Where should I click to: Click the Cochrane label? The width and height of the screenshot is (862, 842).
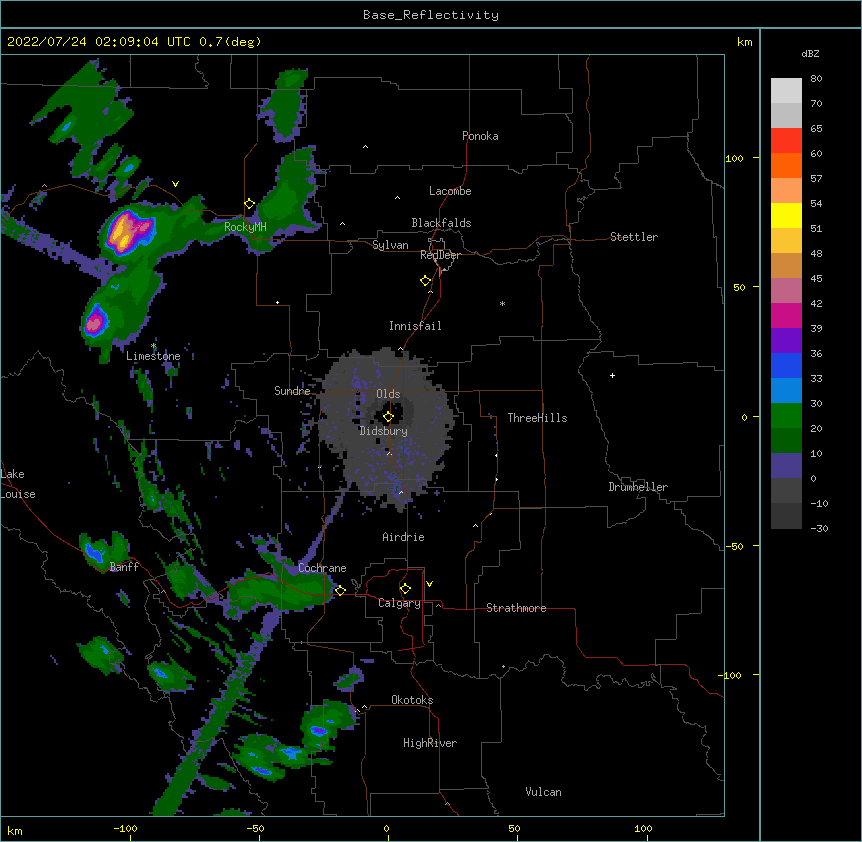pos(322,568)
